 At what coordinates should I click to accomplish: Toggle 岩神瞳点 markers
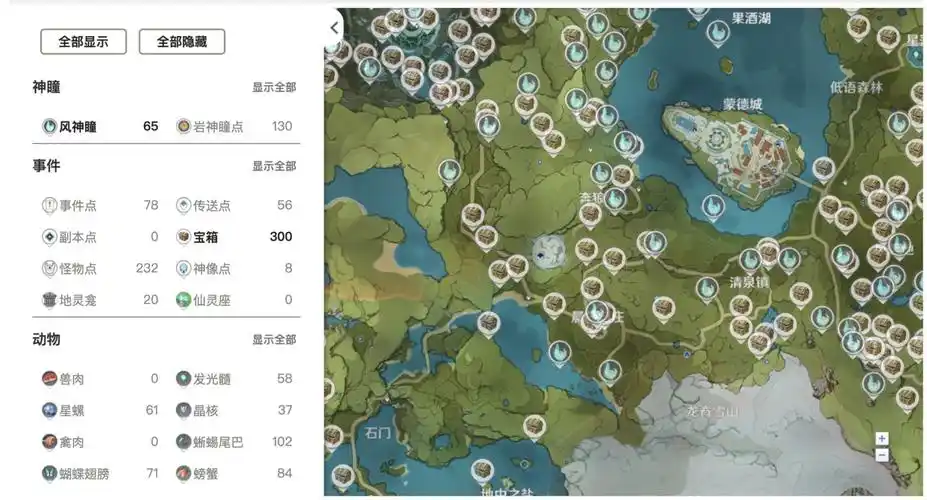point(234,126)
